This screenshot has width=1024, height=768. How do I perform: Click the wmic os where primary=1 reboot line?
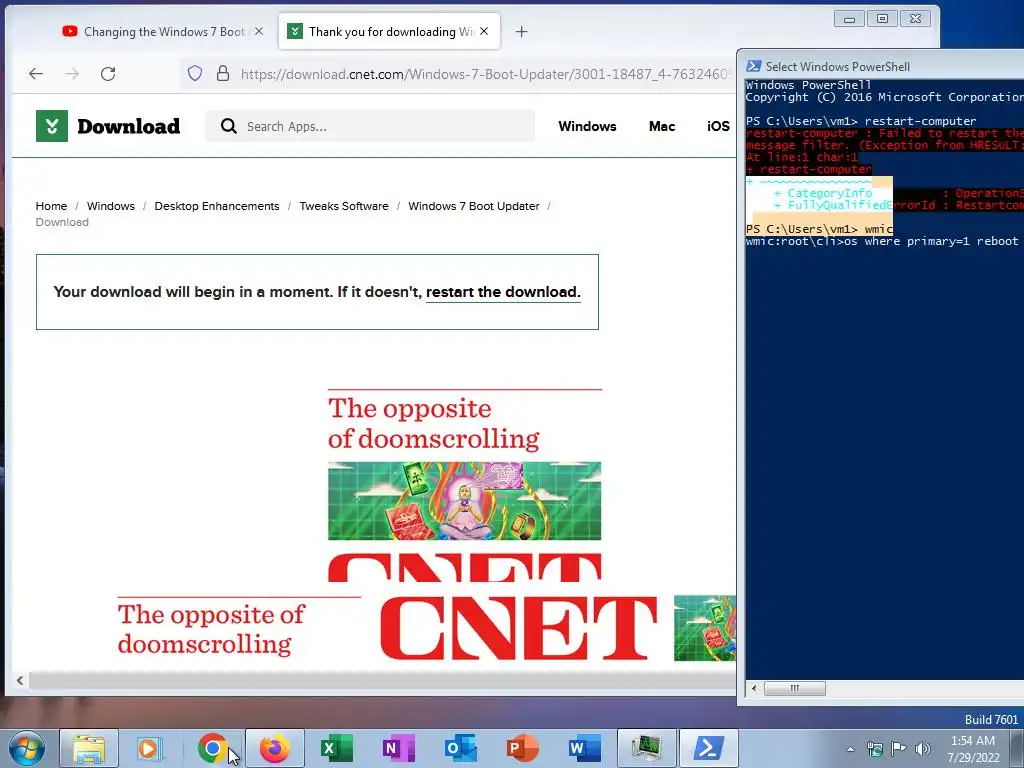click(882, 241)
